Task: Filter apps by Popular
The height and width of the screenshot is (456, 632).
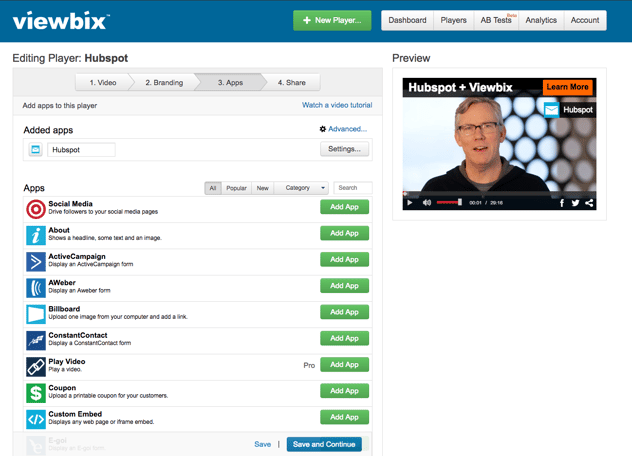Action: pyautogui.click(x=236, y=188)
